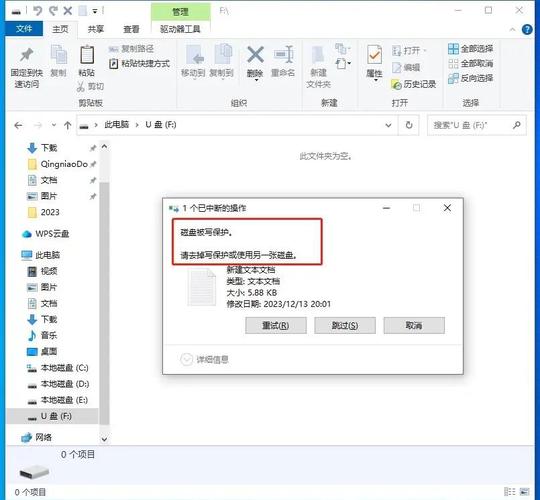
Task: Expand the address bar history dropdown
Action: pyautogui.click(x=388, y=125)
